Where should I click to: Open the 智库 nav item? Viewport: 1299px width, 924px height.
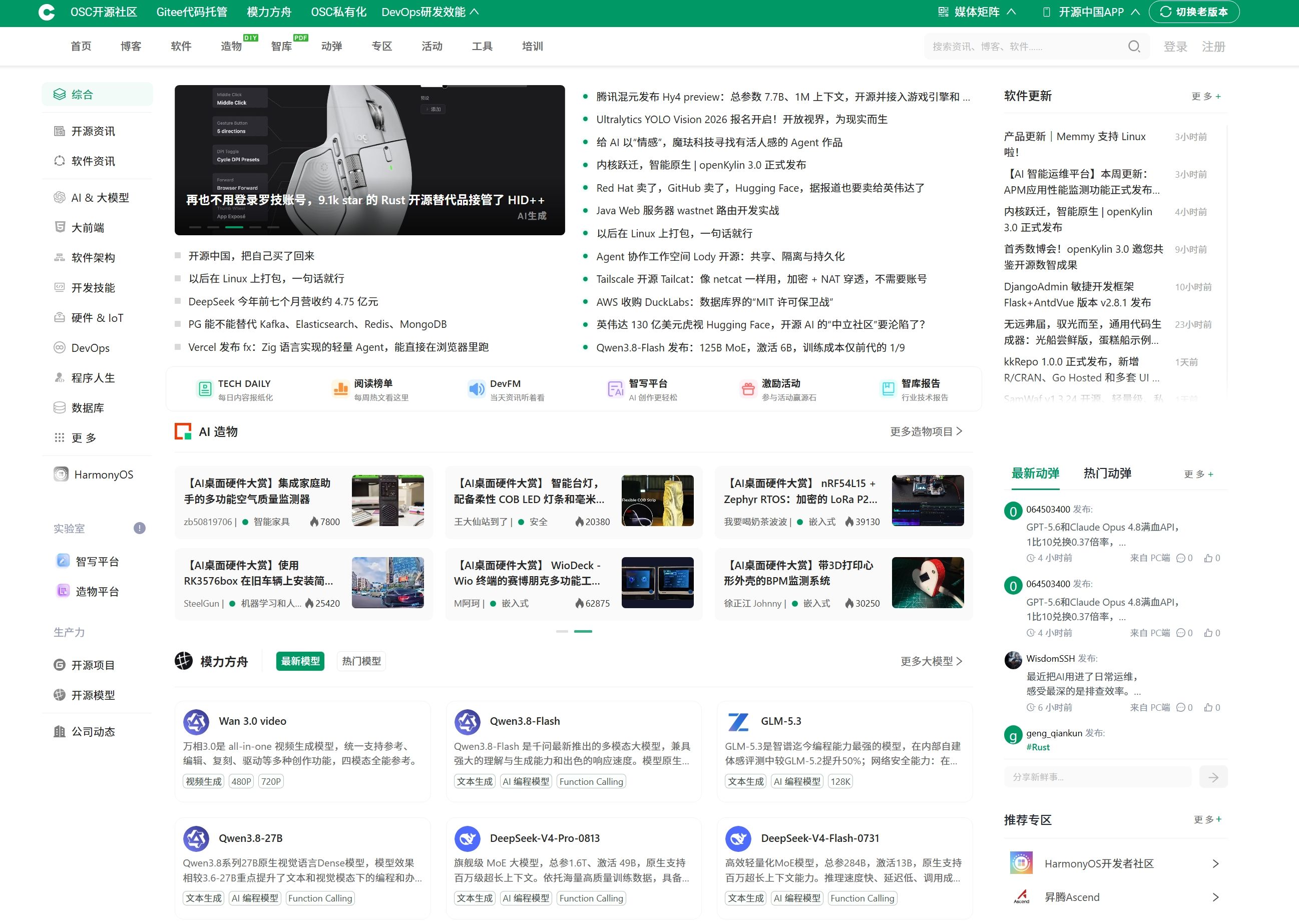tap(281, 46)
